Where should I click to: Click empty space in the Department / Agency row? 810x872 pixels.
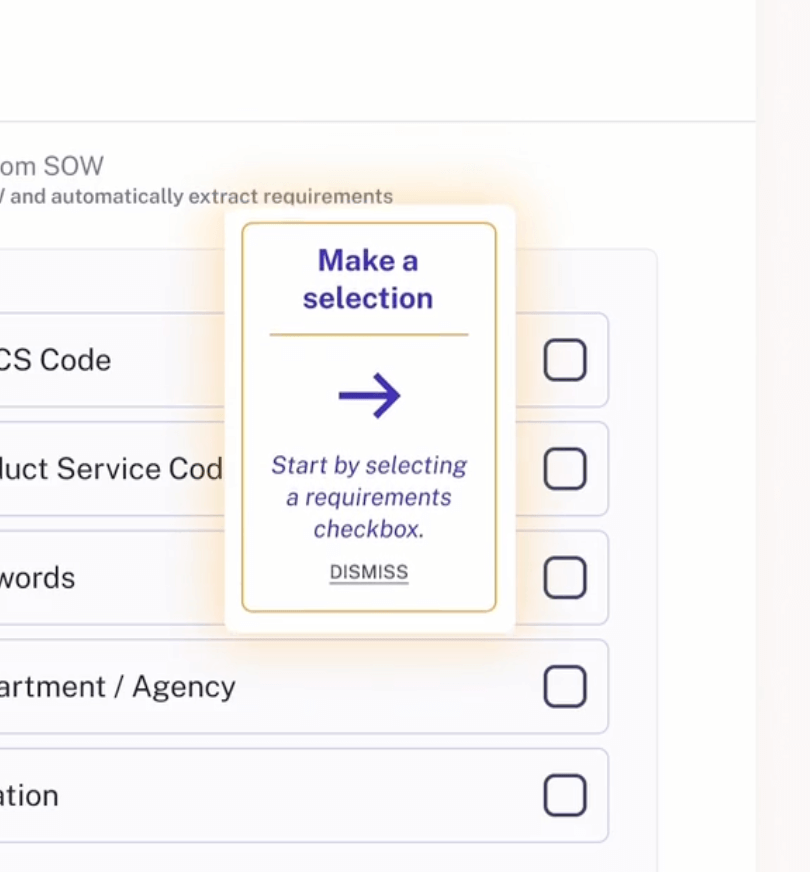[x=390, y=687]
